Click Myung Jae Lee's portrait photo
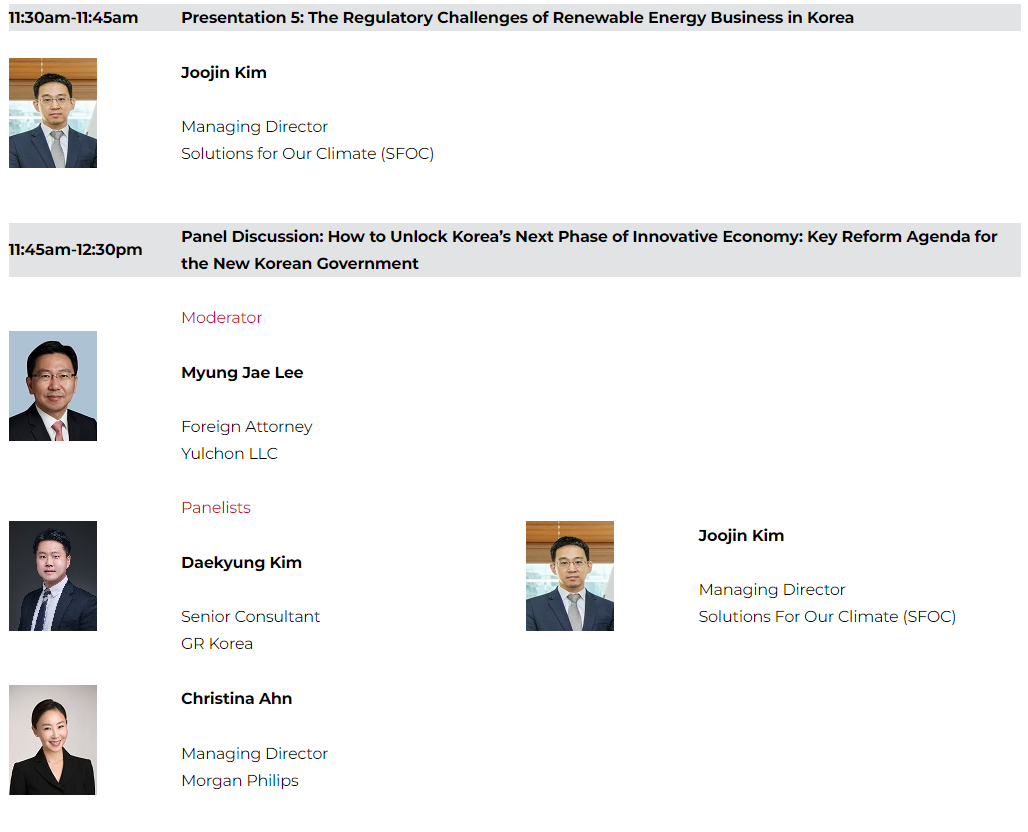The image size is (1028, 832). click(53, 386)
